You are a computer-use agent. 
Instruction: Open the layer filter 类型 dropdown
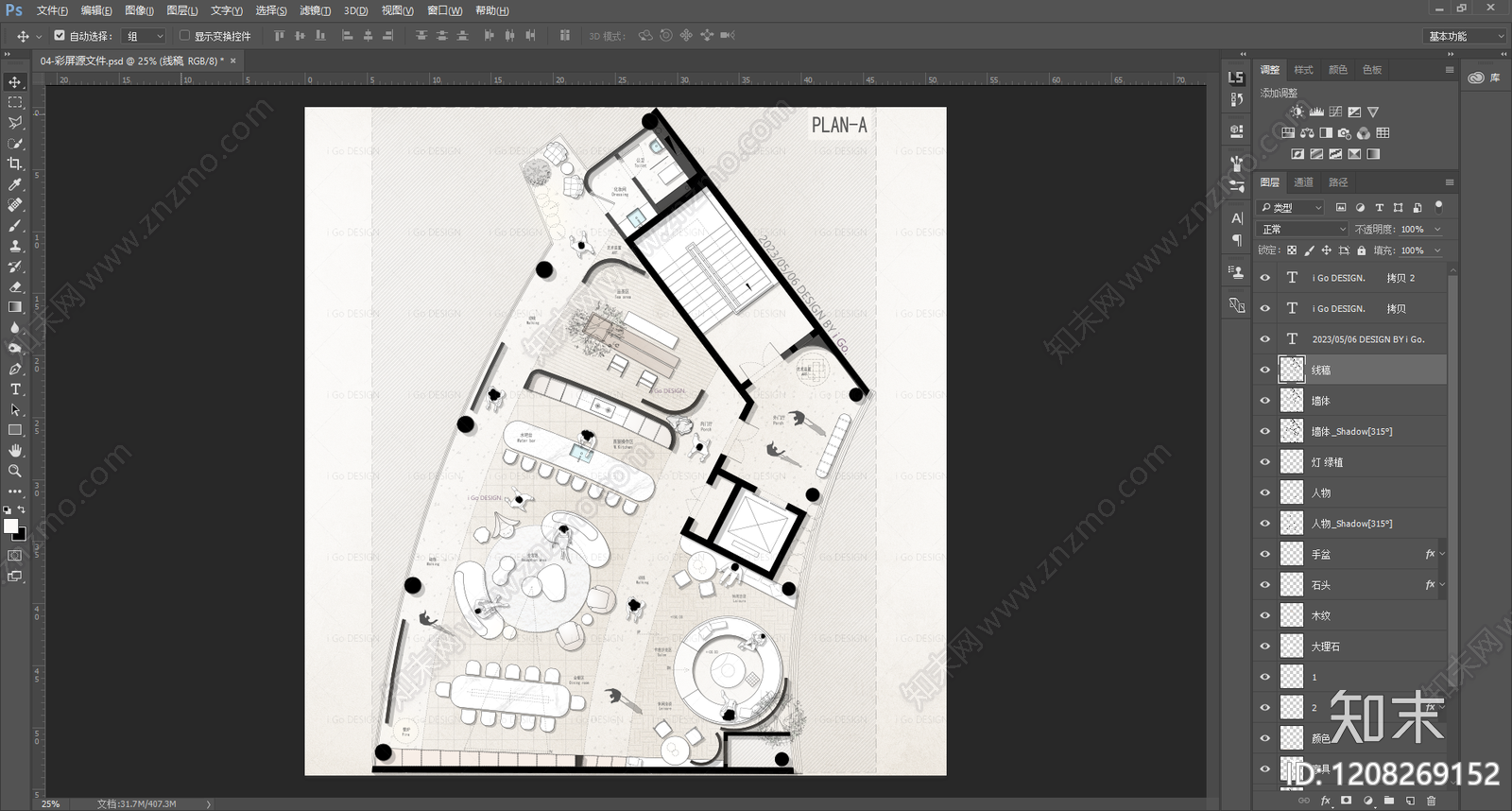point(1292,207)
